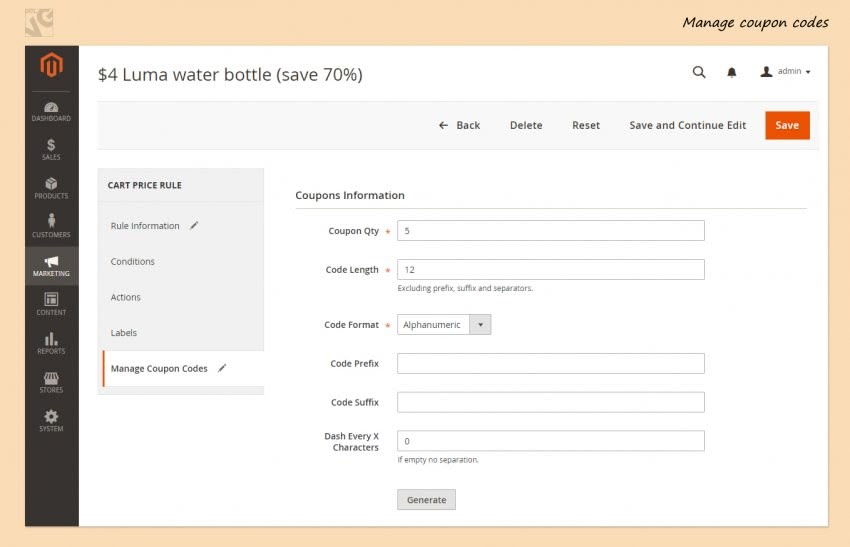
Task: Click the Cart Price Rule heading
Action: click(145, 185)
